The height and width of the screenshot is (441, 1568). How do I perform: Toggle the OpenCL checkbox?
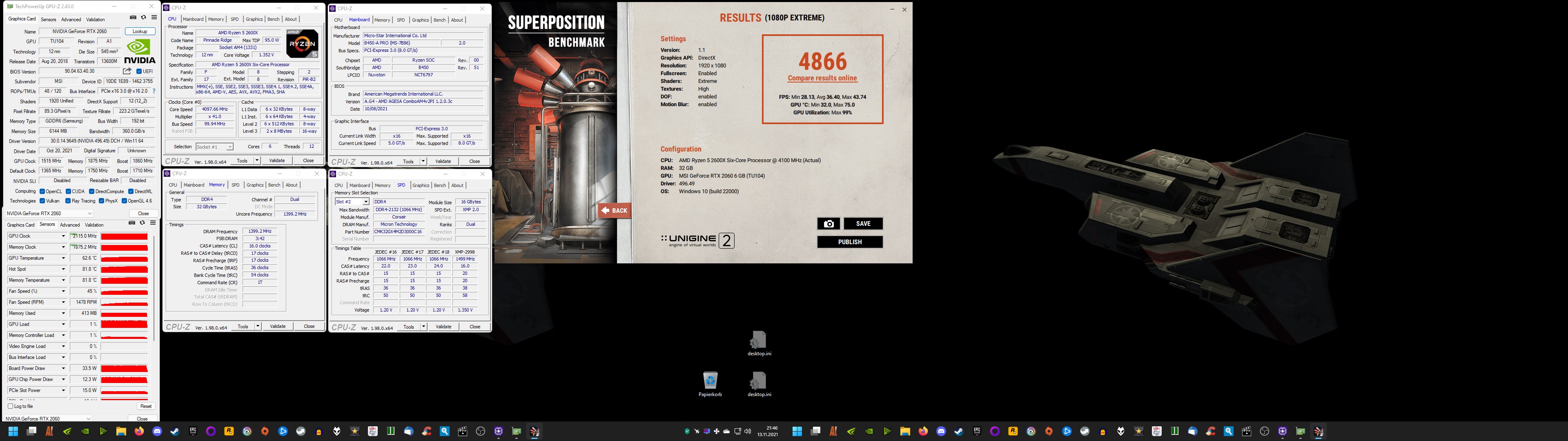tap(42, 191)
